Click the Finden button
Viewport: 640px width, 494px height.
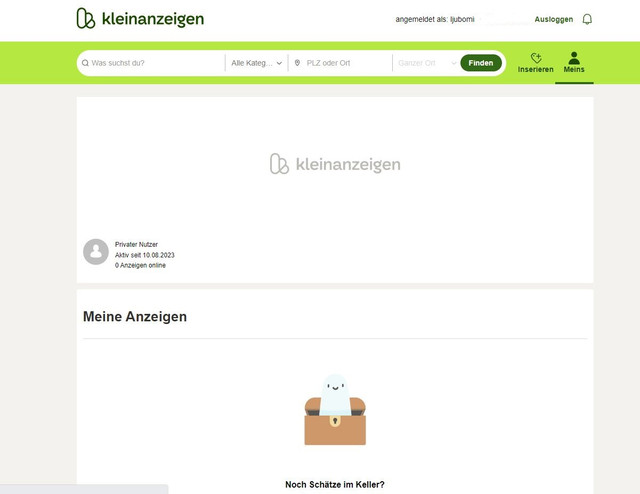[481, 63]
